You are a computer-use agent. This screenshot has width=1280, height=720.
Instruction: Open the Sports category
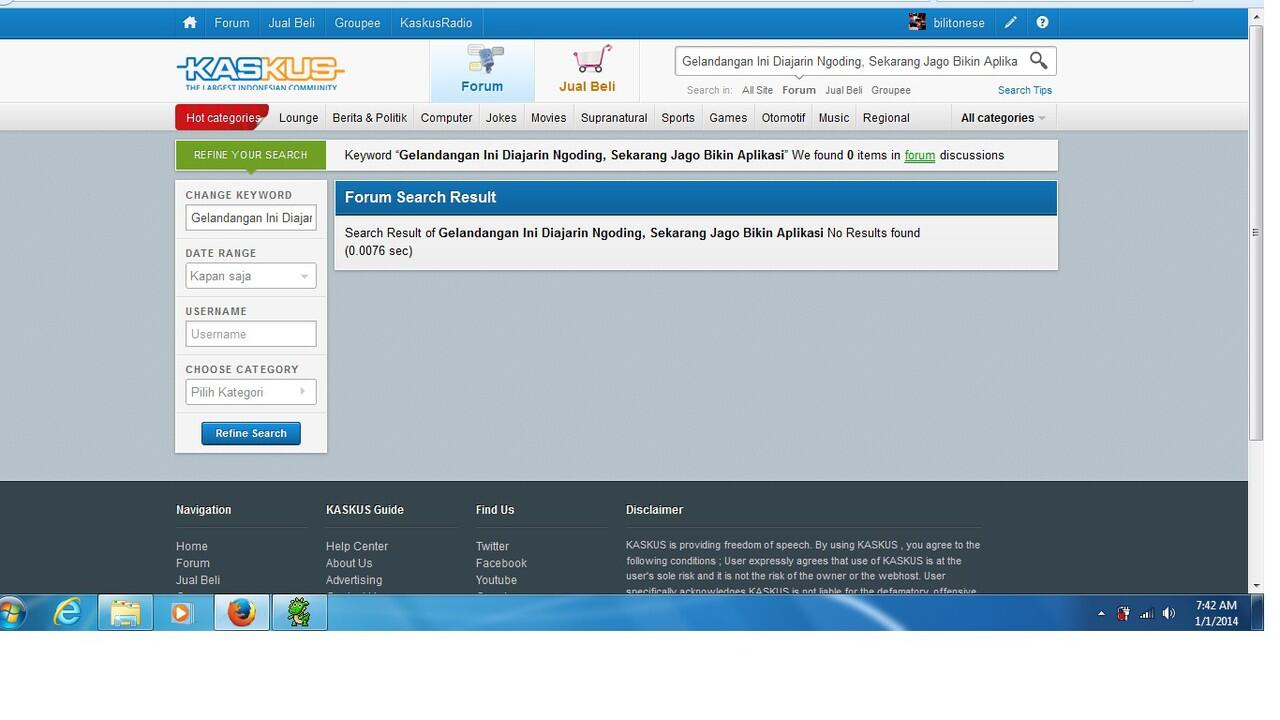[x=678, y=117]
